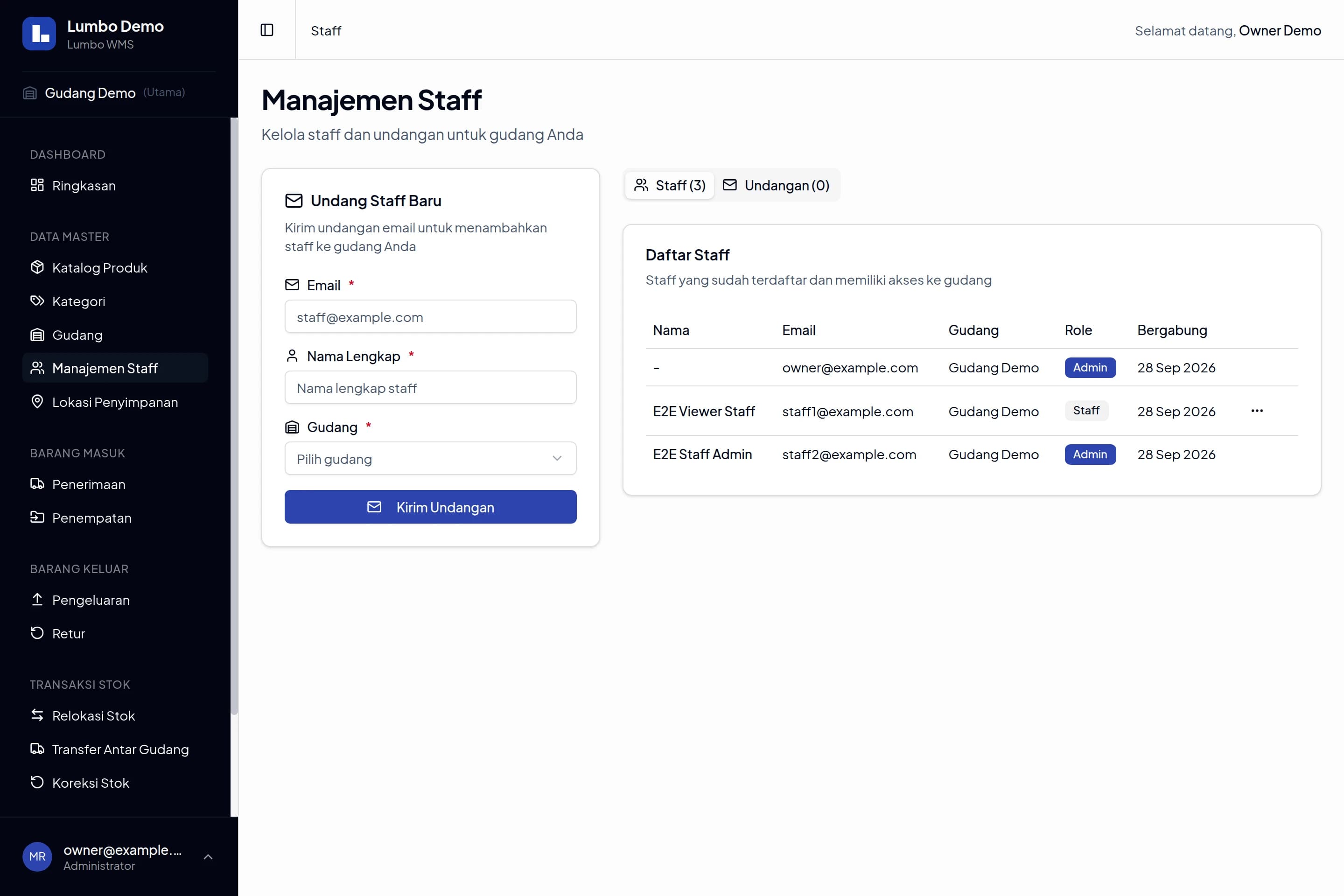Focus the Nama Lengkap input field

[430, 387]
